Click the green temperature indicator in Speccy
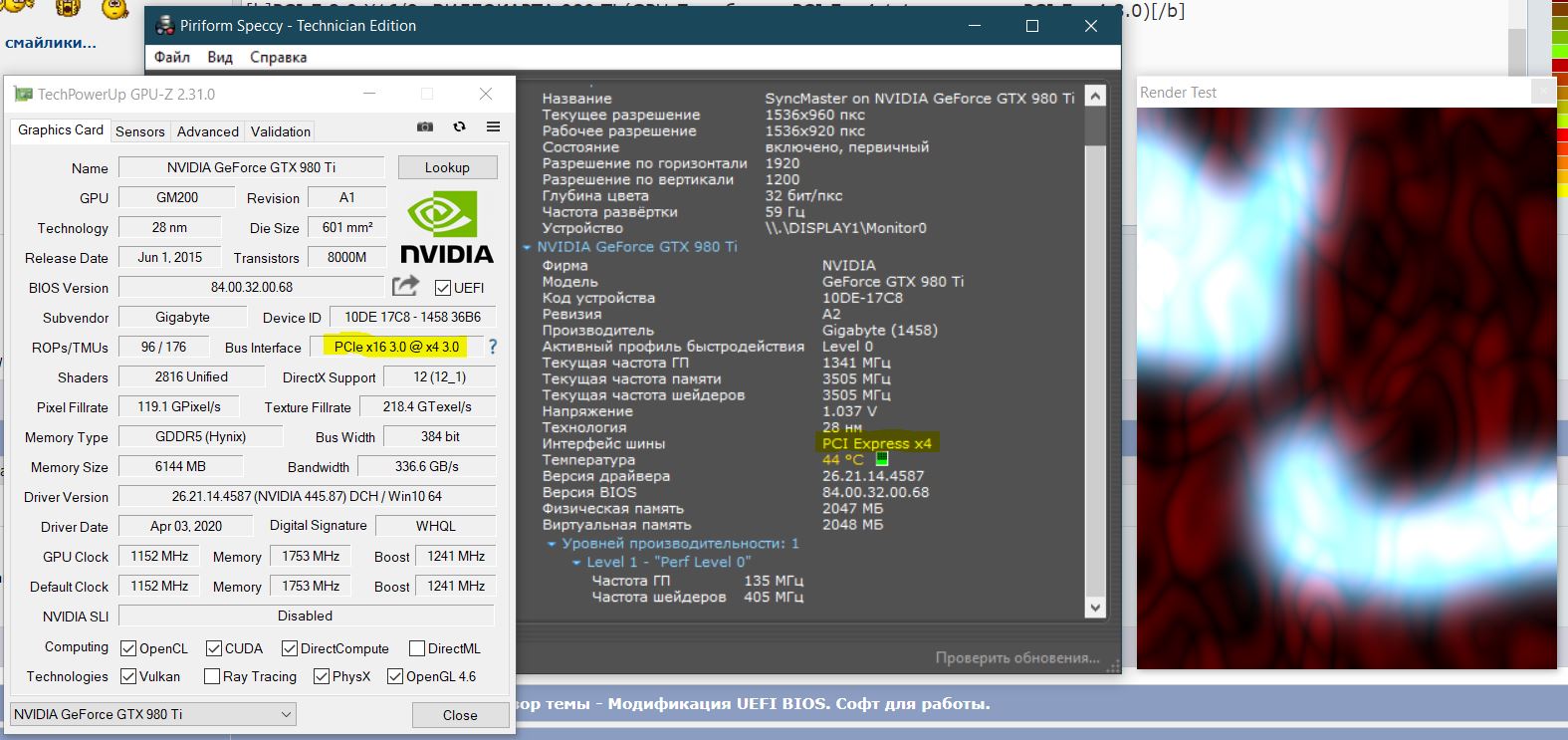1568x740 pixels. [x=882, y=459]
